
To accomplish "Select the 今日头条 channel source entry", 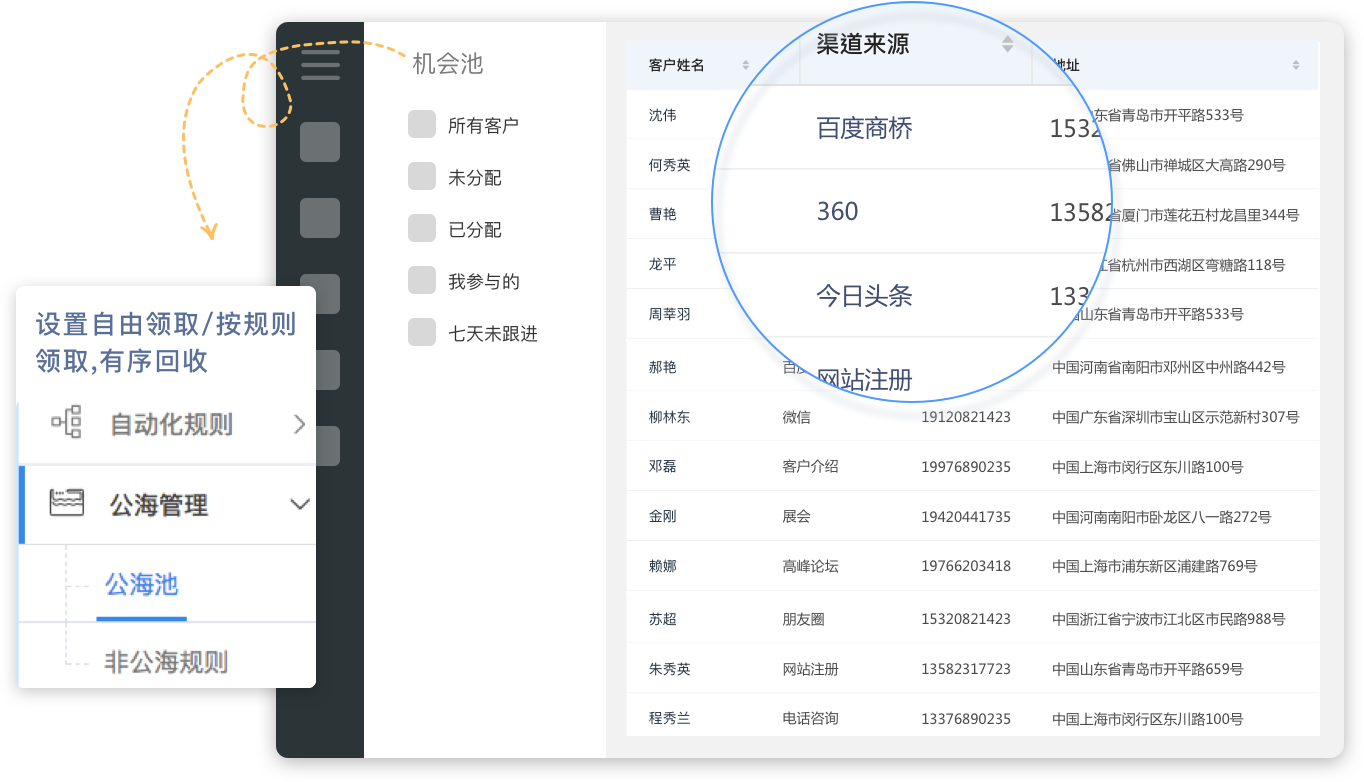I will point(864,296).
